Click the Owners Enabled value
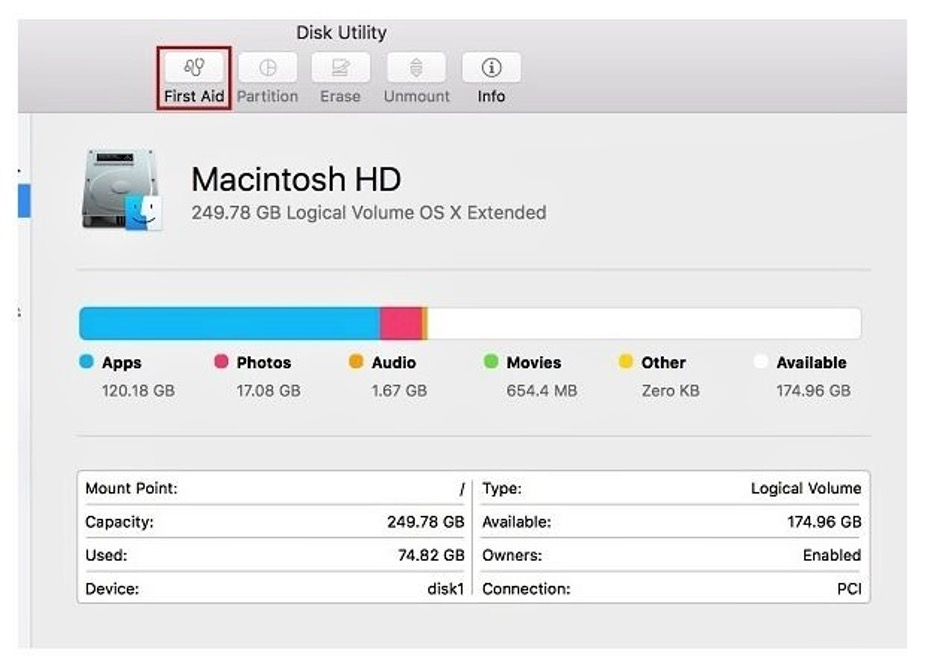Viewport: 926px width, 668px height. click(x=831, y=555)
